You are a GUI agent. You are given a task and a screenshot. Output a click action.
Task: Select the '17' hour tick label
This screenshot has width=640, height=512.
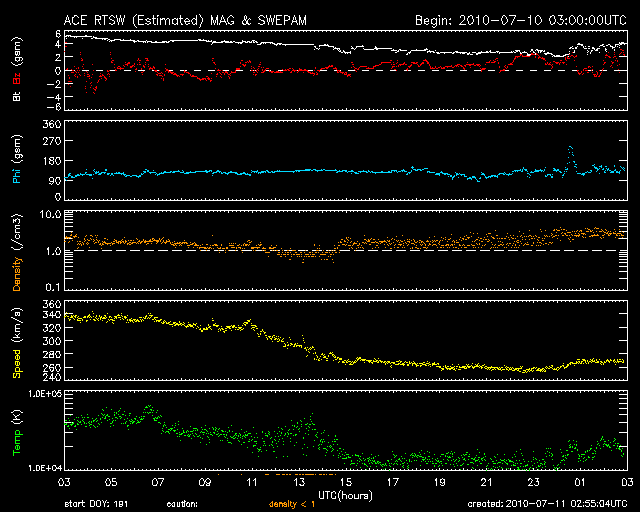[393, 483]
